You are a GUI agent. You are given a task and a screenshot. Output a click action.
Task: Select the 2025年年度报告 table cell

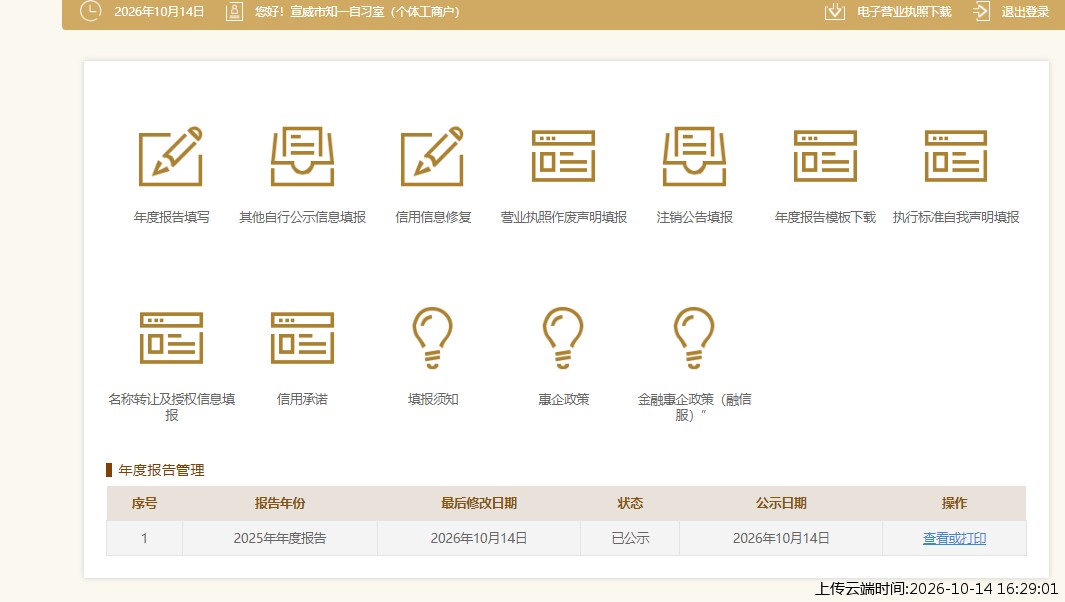pos(280,538)
